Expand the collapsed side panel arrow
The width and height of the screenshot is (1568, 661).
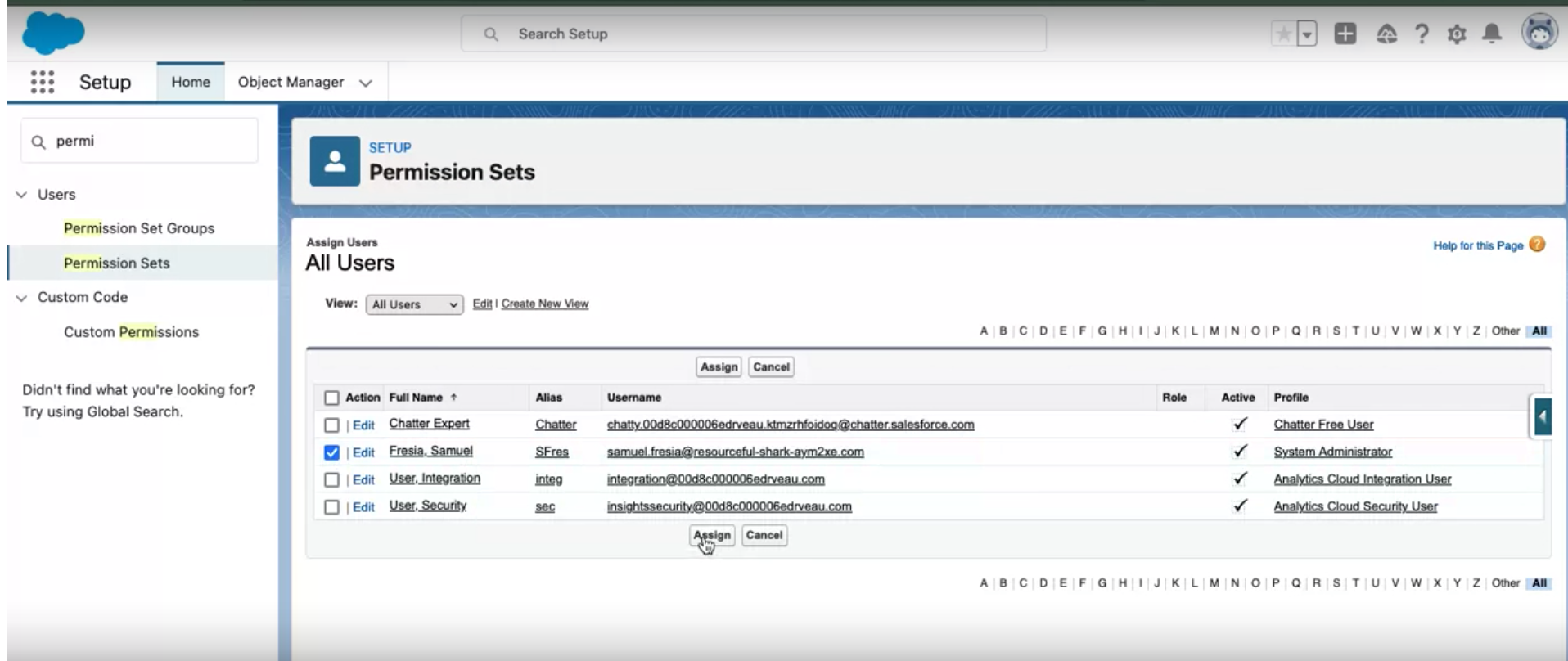pos(1542,417)
